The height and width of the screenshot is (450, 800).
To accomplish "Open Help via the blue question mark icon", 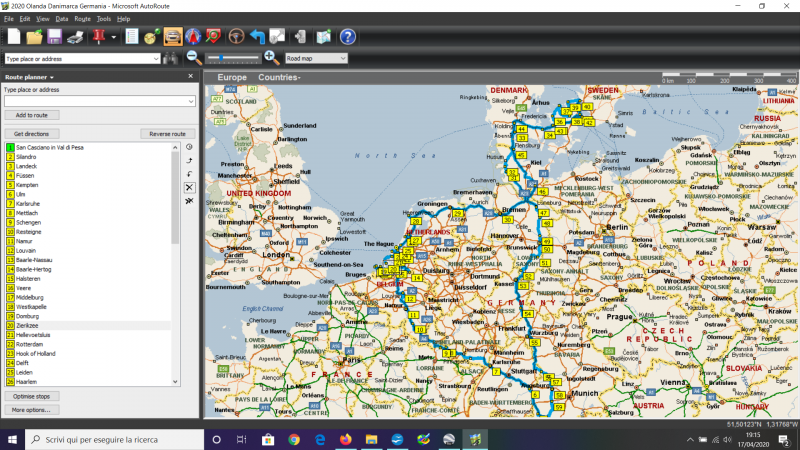I will (347, 37).
